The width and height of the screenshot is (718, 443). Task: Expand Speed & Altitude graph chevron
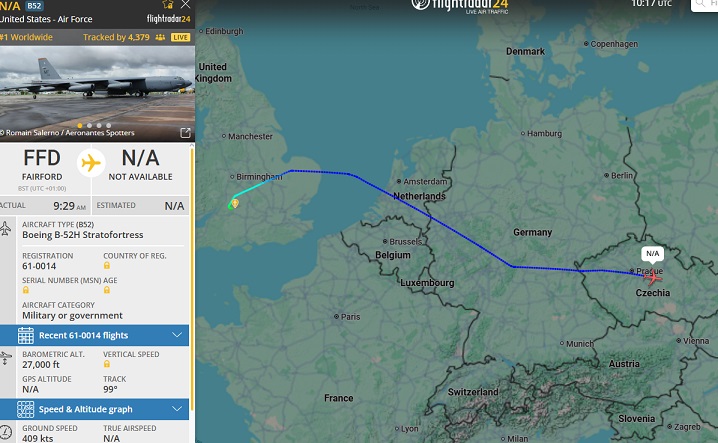tap(177, 409)
